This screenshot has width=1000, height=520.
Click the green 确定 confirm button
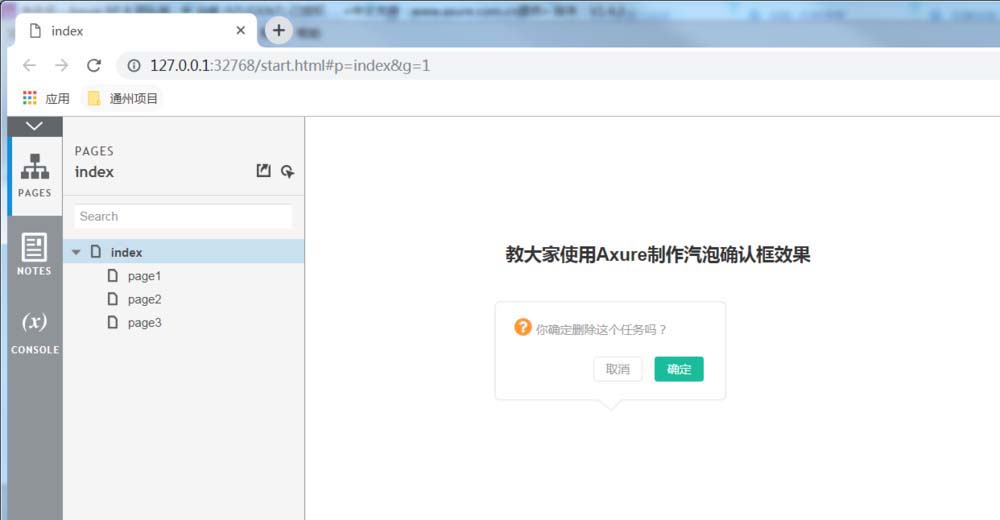679,369
